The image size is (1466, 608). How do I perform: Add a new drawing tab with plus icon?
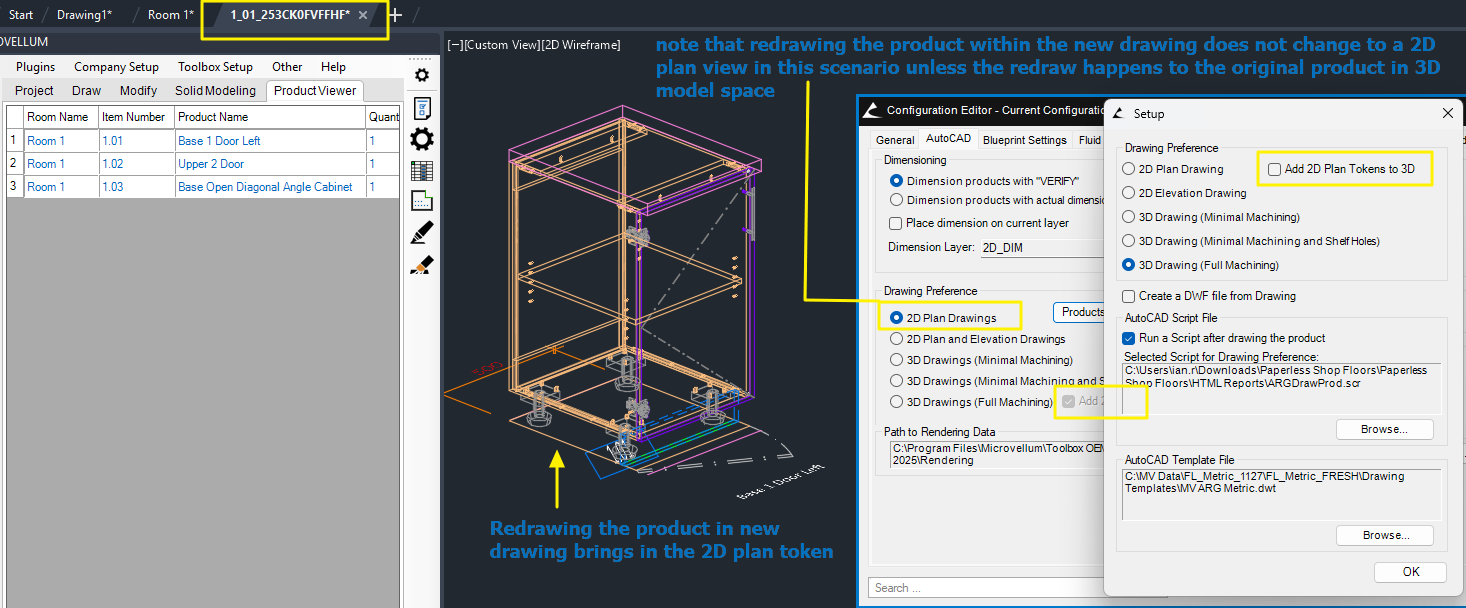(395, 15)
